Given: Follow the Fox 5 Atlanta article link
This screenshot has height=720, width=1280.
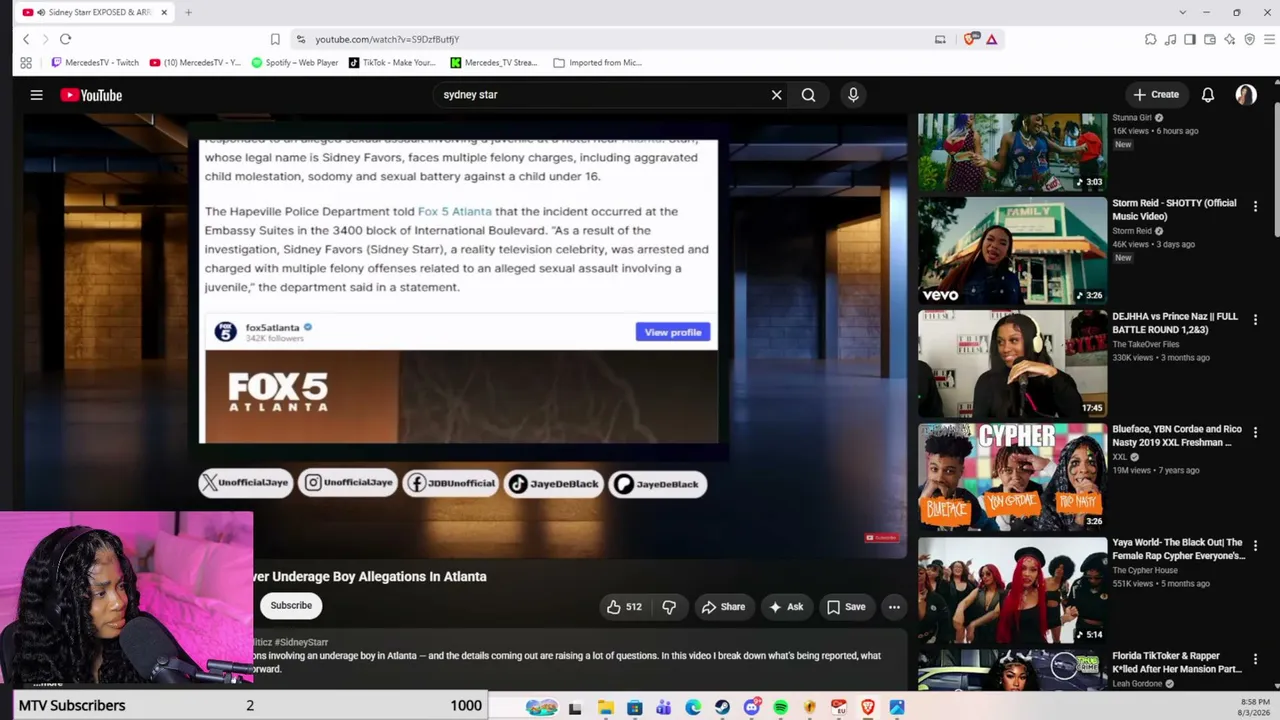Looking at the screenshot, I should (455, 211).
